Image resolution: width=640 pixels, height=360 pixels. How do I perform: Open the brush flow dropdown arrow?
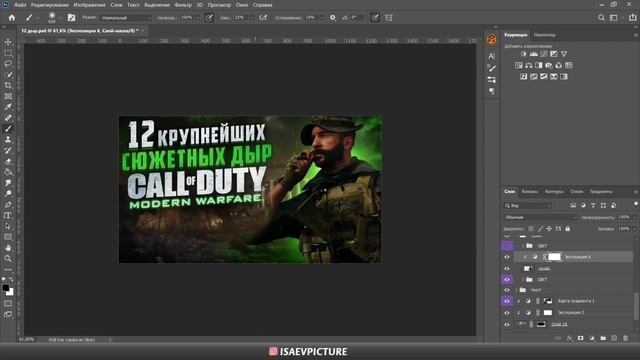pos(251,18)
